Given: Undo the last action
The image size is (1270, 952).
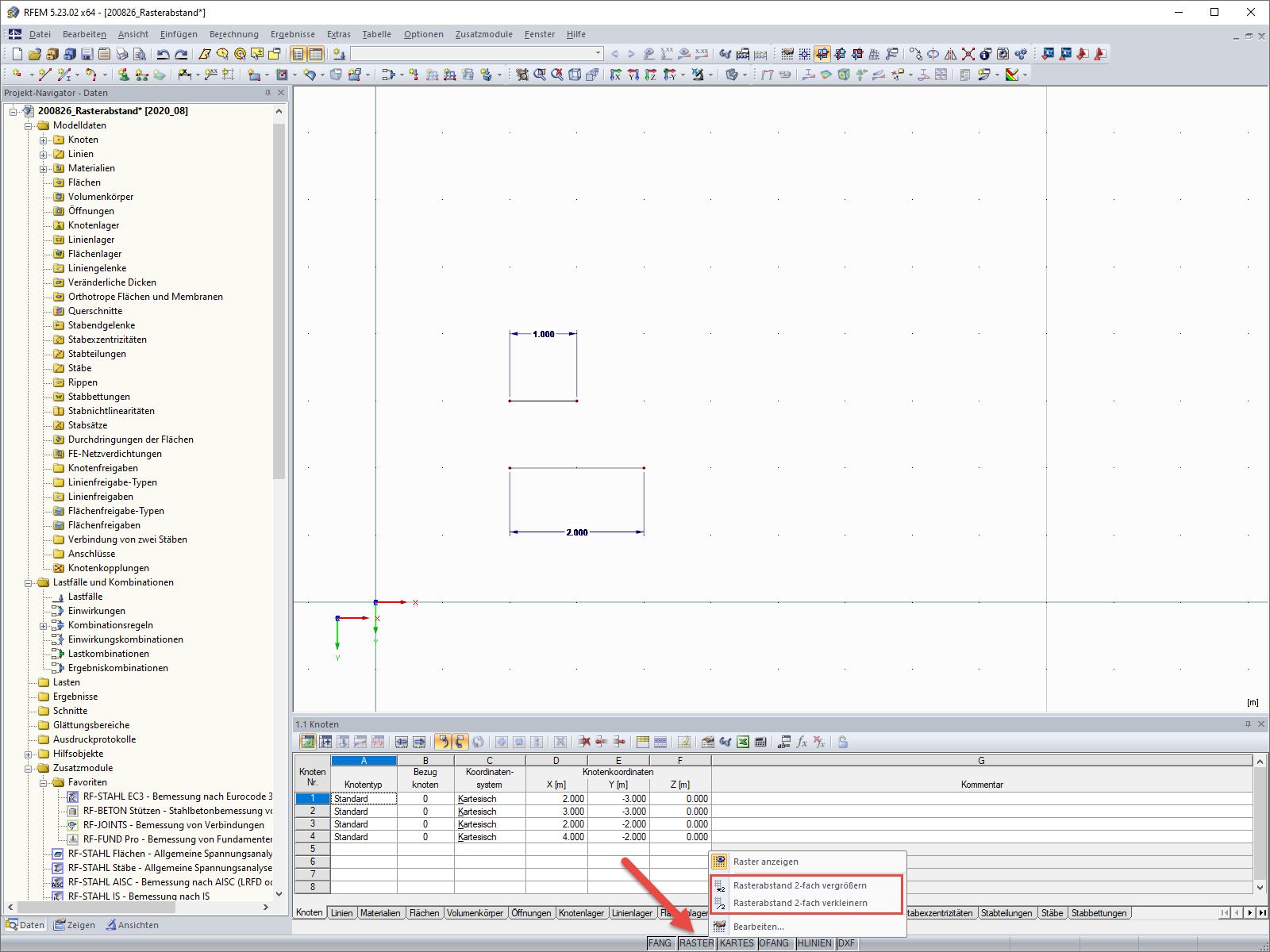Looking at the screenshot, I should point(164,54).
